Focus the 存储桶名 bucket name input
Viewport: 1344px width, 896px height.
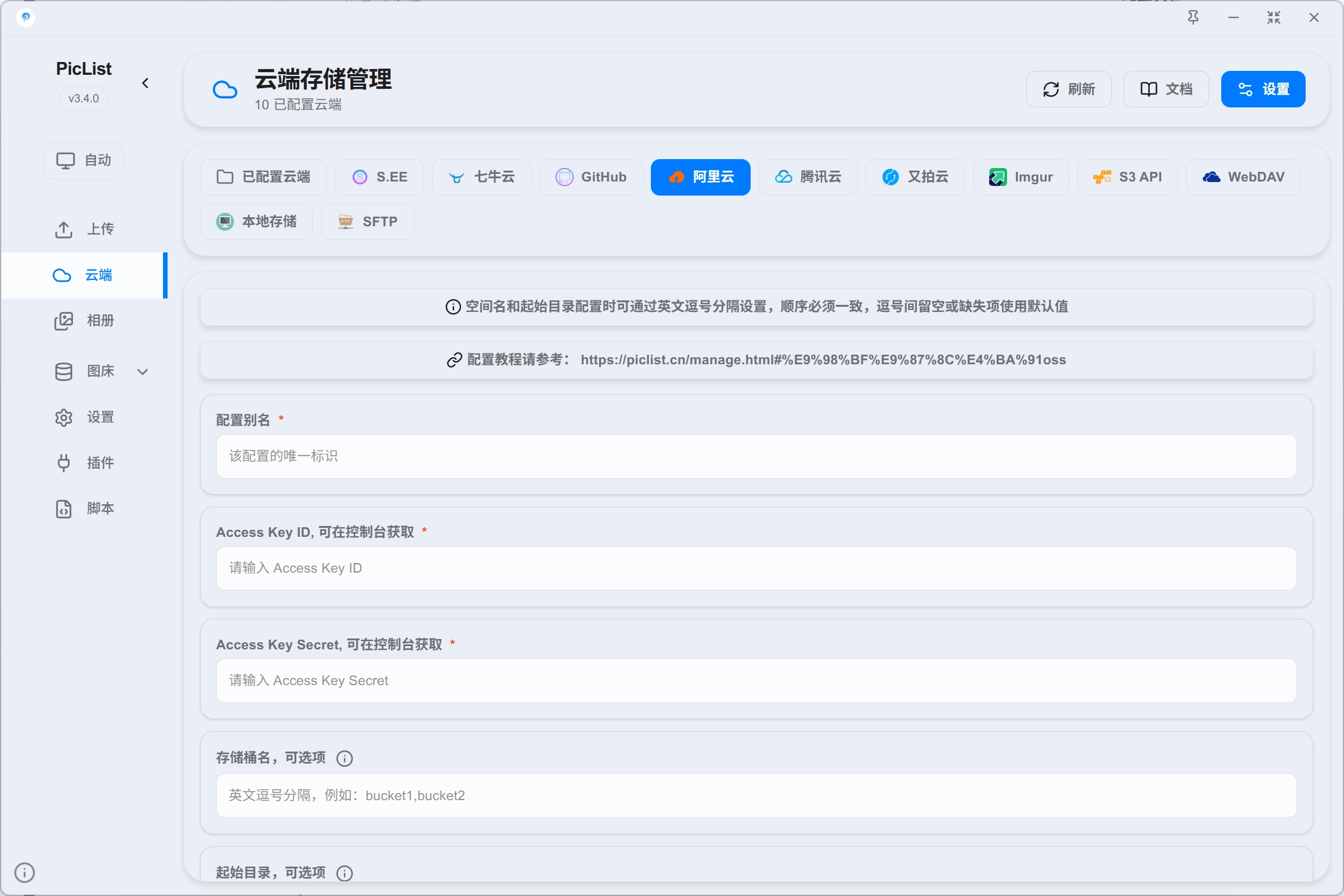tap(756, 796)
